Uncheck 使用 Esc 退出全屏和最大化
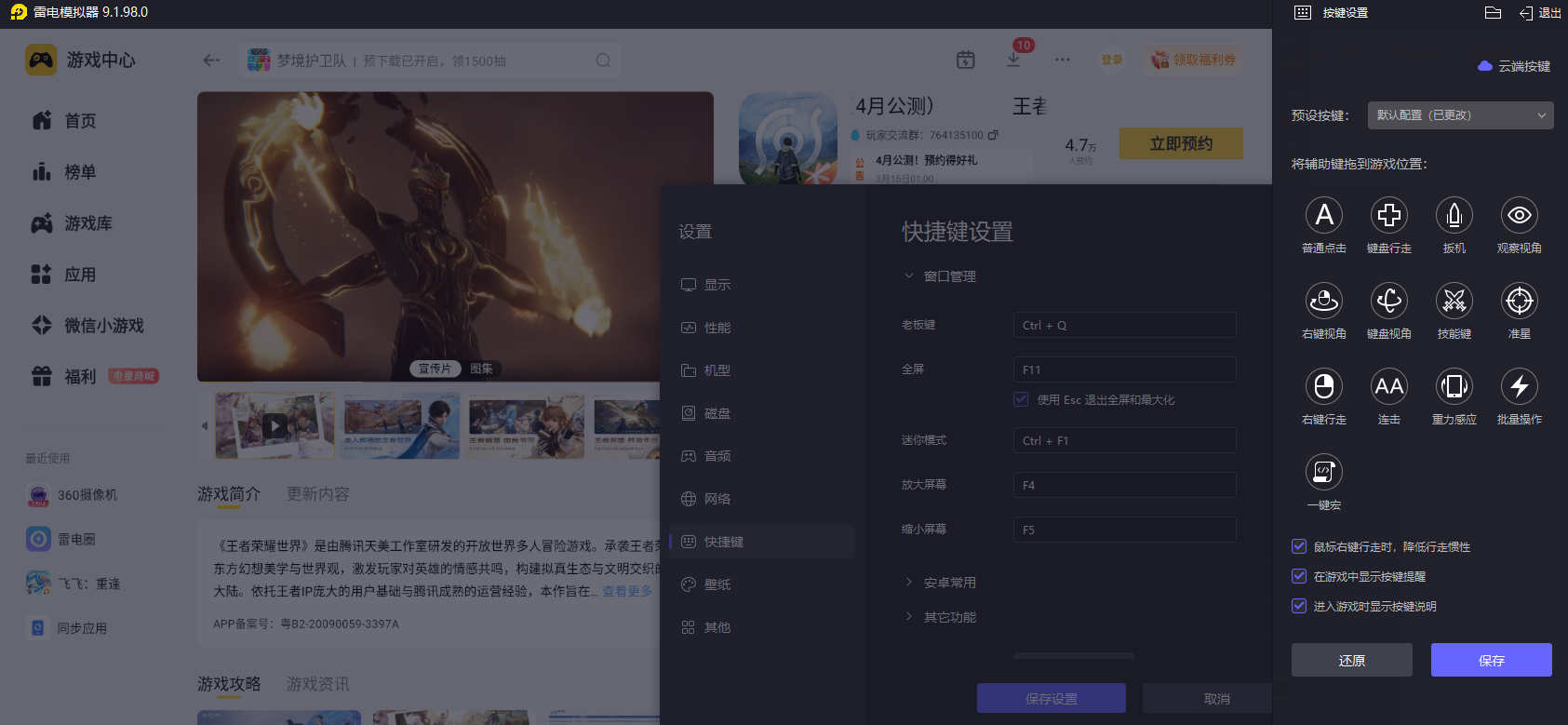1568x725 pixels. (x=1021, y=399)
